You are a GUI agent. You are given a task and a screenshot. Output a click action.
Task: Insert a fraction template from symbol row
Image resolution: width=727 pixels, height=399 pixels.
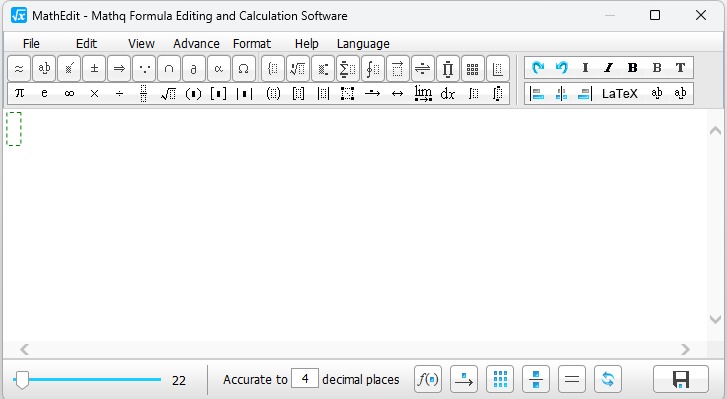[x=144, y=93]
